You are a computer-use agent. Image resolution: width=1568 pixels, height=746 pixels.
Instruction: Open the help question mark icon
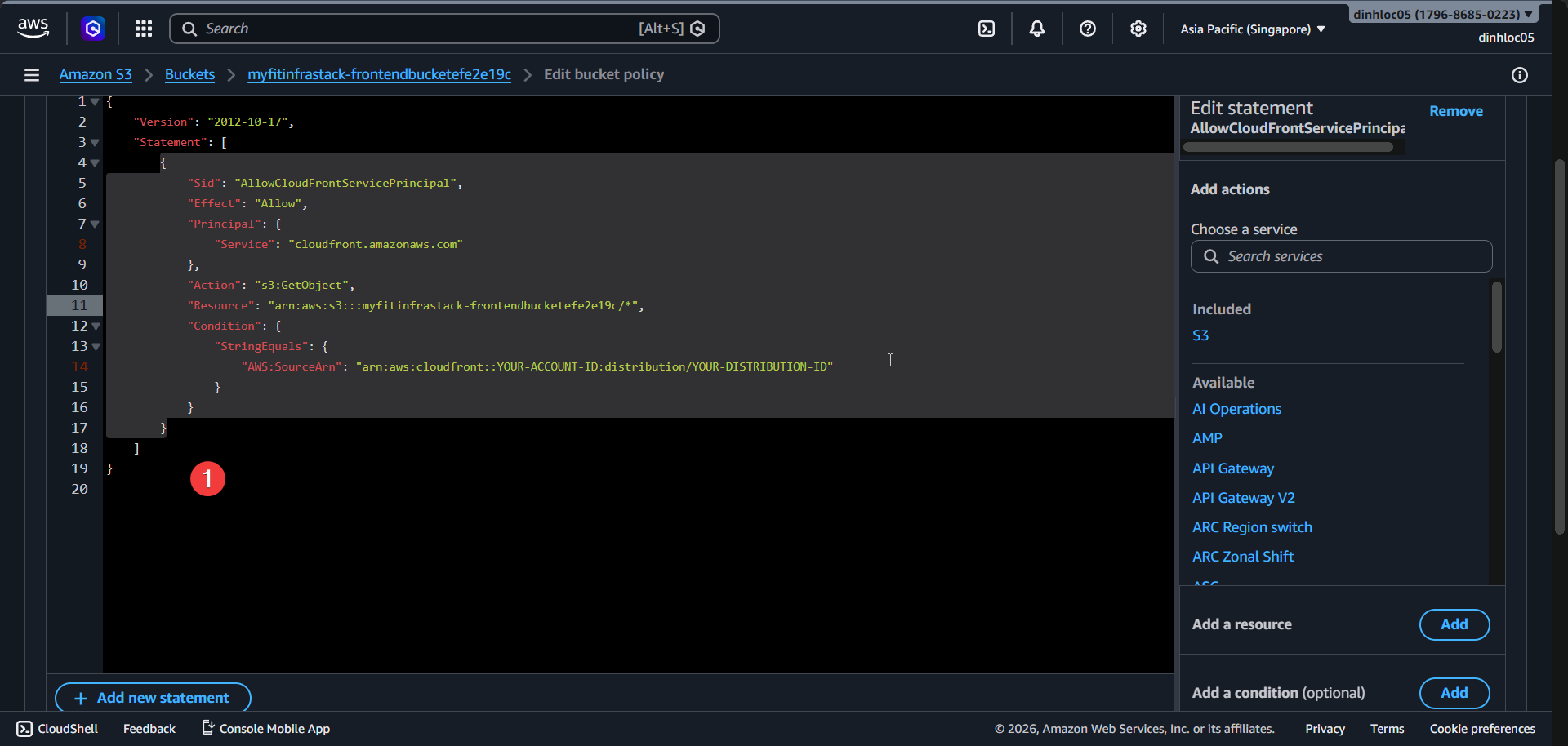point(1088,29)
